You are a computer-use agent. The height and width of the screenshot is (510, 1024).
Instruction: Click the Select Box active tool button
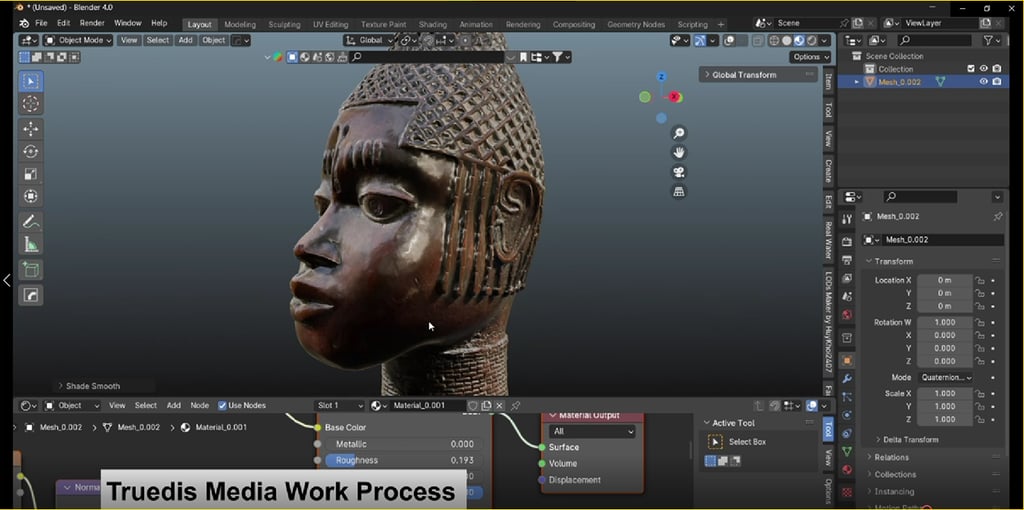(716, 442)
